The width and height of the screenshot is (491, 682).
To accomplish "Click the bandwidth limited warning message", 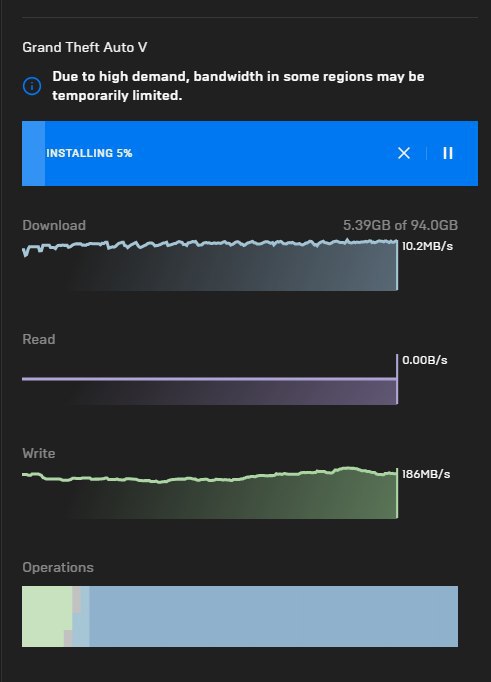I will pos(238,86).
